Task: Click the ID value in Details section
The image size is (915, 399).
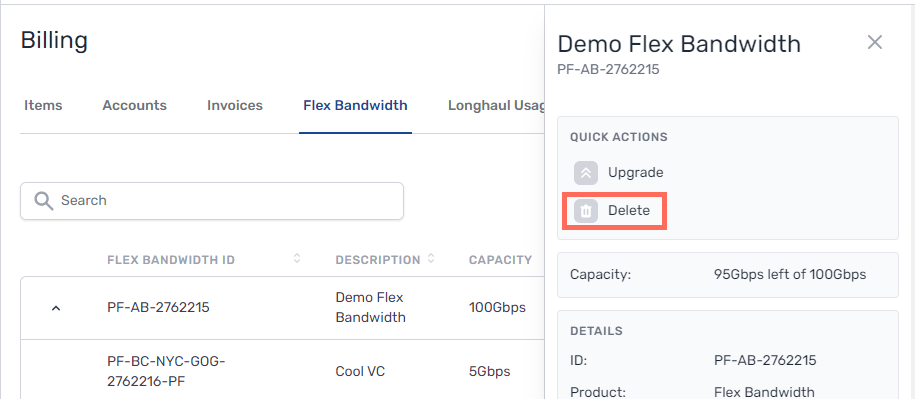Action: click(765, 360)
